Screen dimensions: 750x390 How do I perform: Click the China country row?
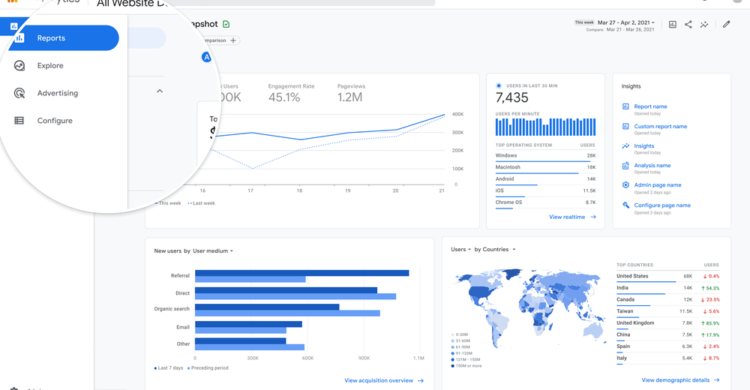[x=668, y=336]
